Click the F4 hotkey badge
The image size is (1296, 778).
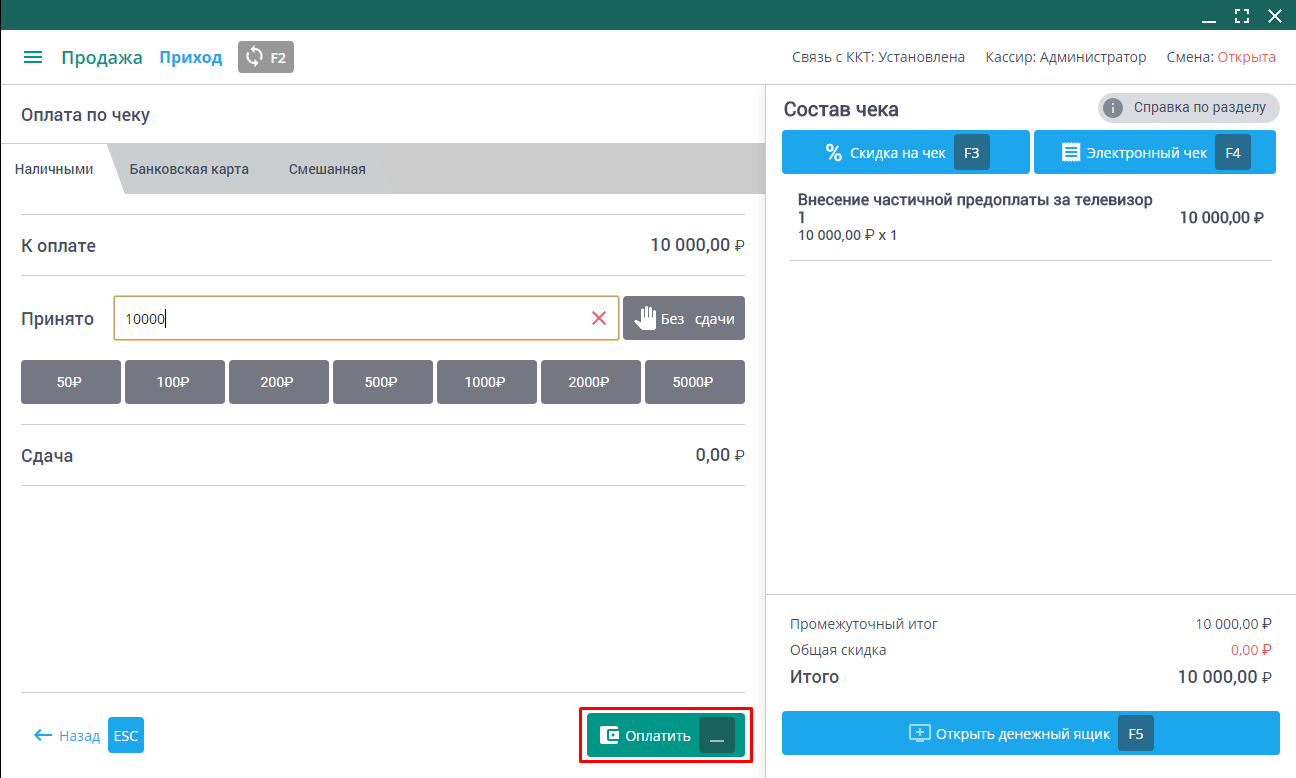click(x=1233, y=153)
